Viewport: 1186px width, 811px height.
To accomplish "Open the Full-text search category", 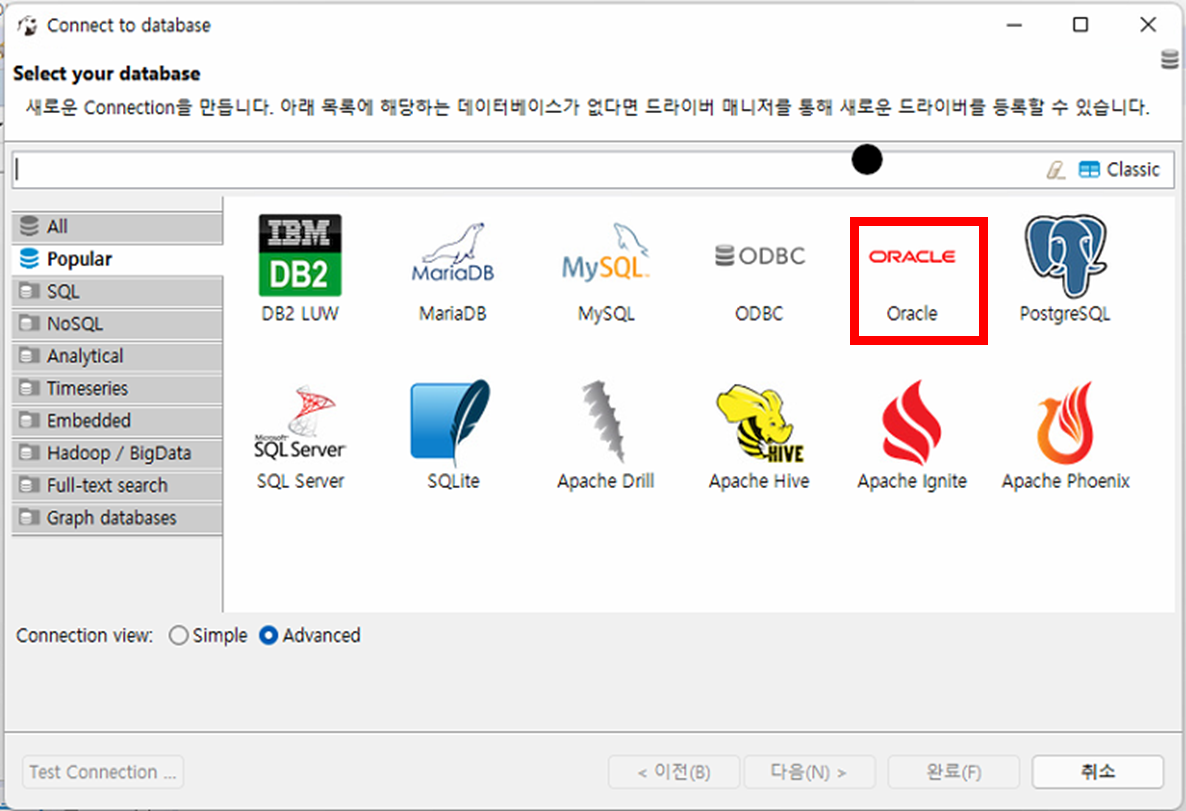I will (117, 485).
